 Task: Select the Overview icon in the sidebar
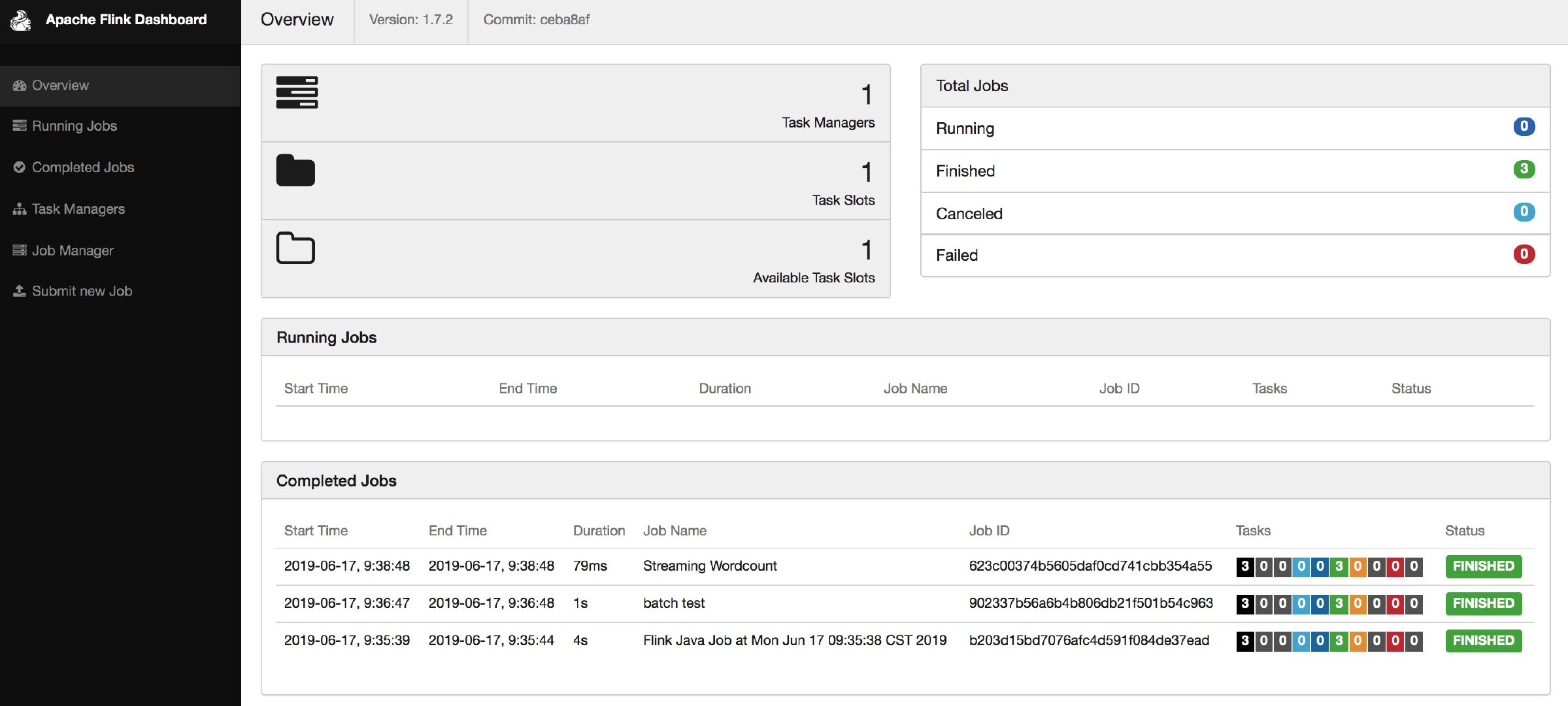click(19, 85)
